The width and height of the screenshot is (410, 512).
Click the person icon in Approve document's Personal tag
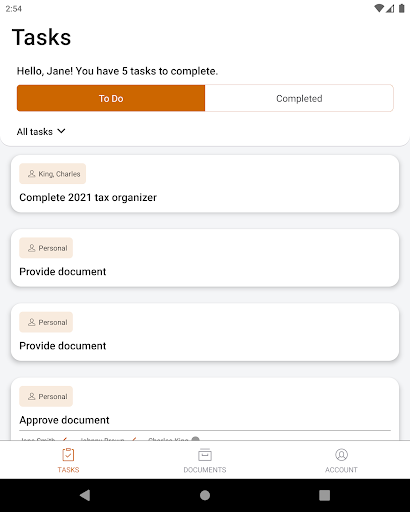pos(32,396)
